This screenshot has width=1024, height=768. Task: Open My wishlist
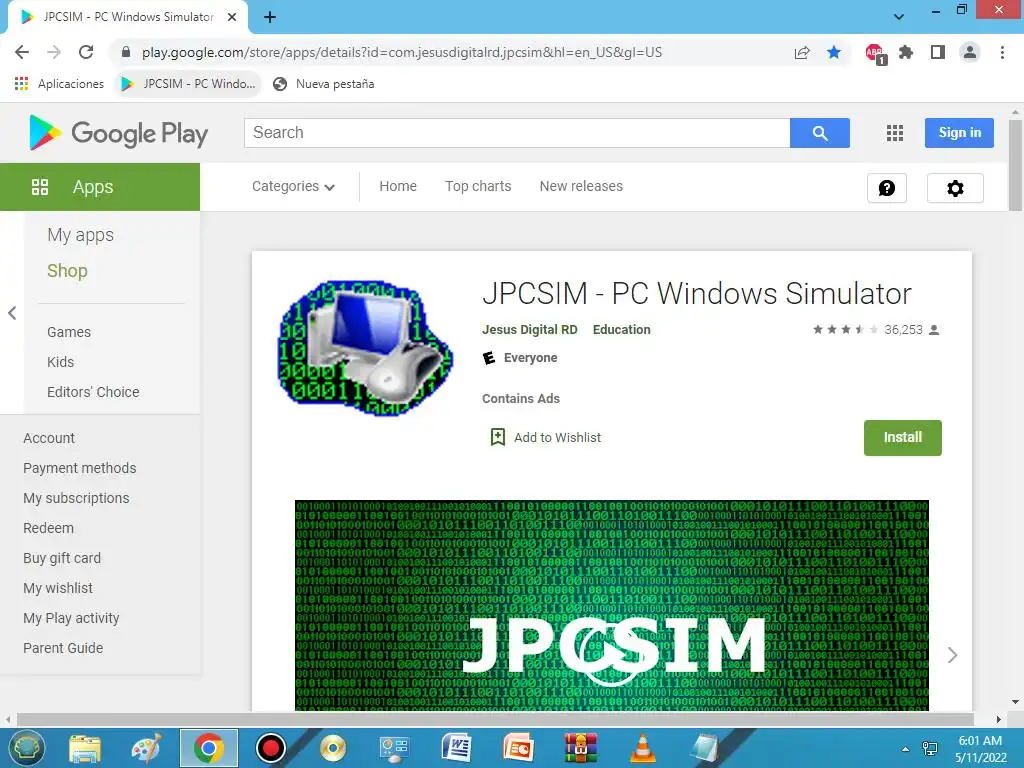58,588
